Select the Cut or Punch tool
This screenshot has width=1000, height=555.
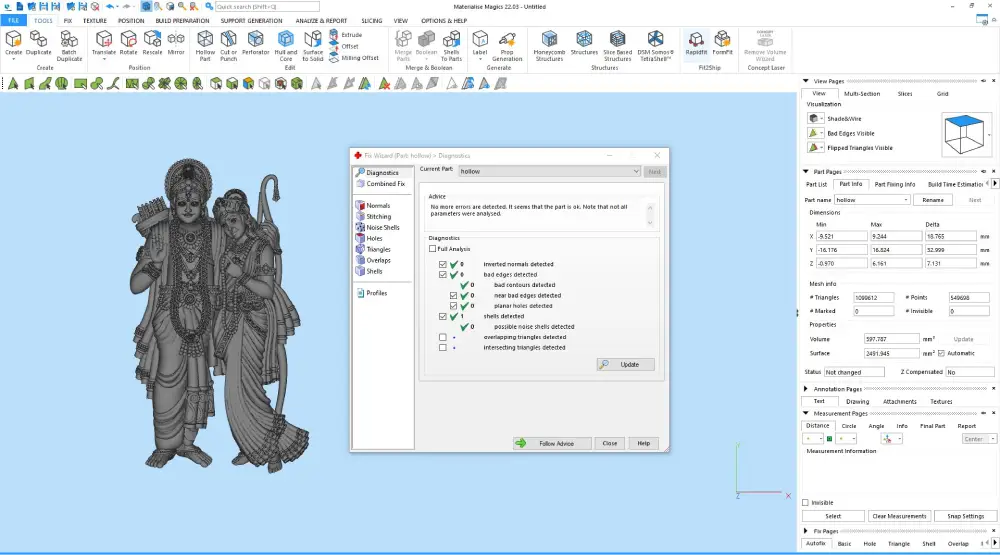tap(228, 46)
